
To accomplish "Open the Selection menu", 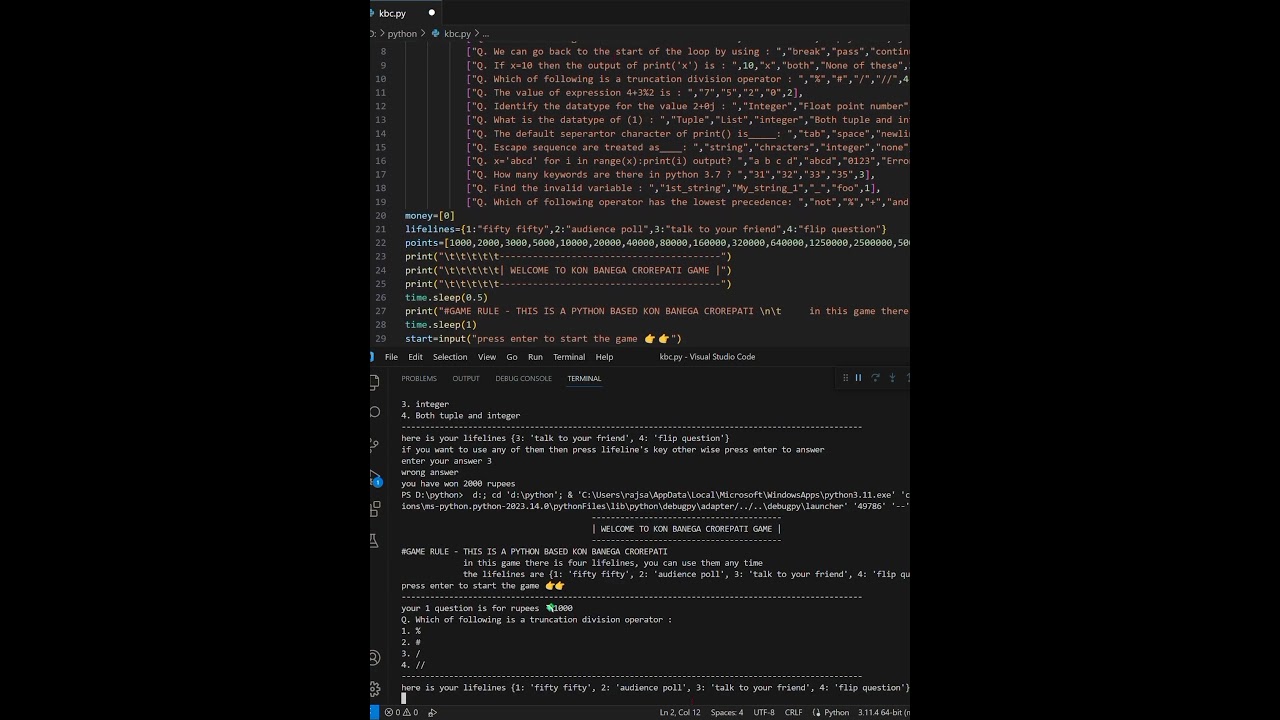I will pyautogui.click(x=450, y=357).
